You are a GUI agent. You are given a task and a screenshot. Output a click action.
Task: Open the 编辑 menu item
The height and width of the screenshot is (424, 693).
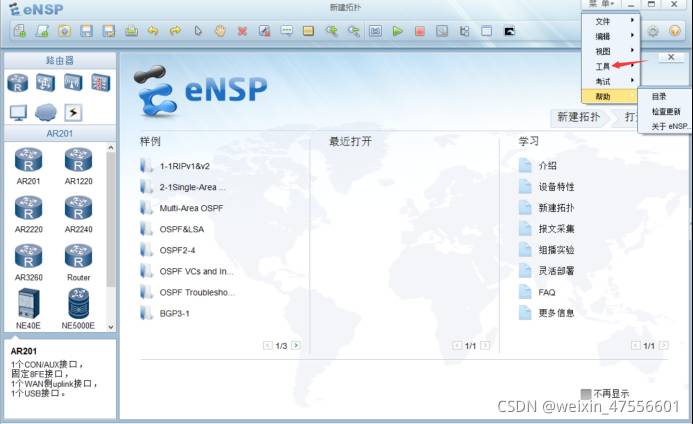point(610,36)
